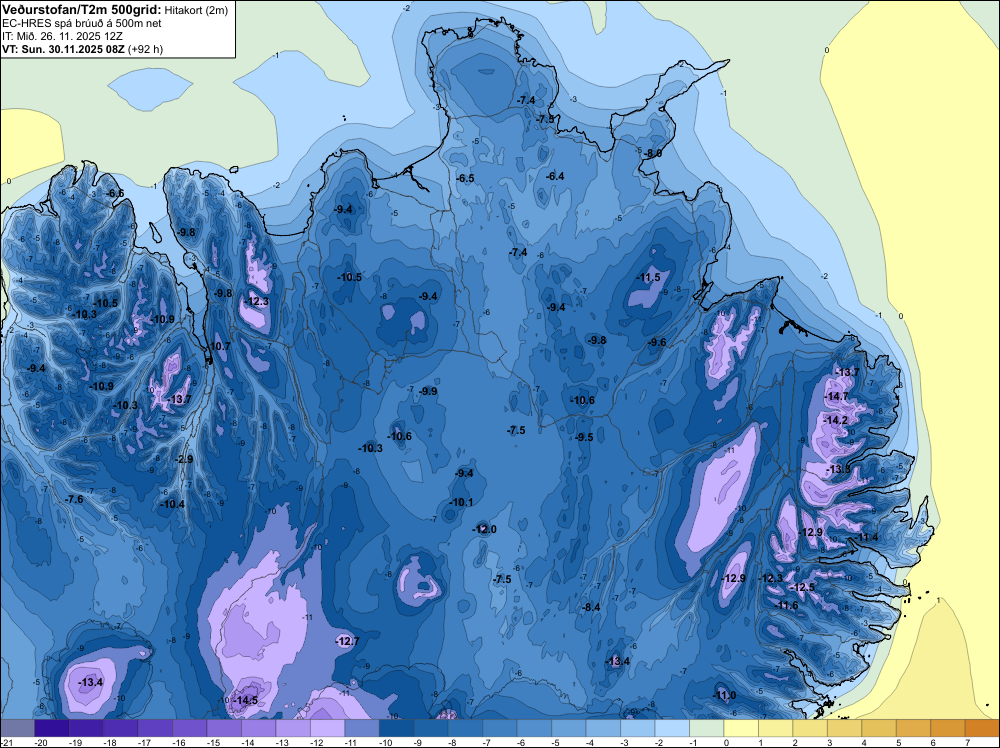Select the legend swatch above -16
This screenshot has width=1000, height=748.
(x=189, y=729)
